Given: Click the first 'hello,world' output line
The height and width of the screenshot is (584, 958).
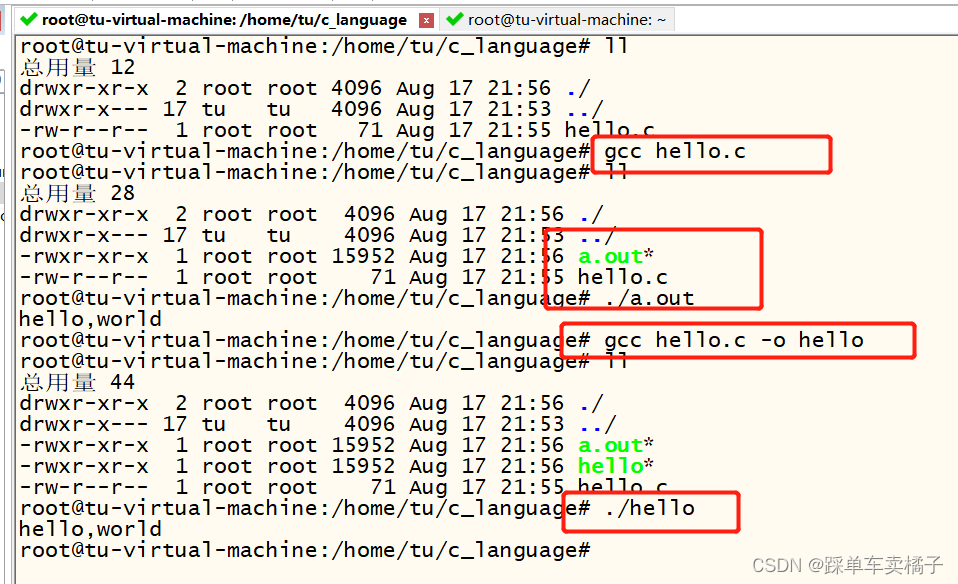Looking at the screenshot, I should click(90, 319).
